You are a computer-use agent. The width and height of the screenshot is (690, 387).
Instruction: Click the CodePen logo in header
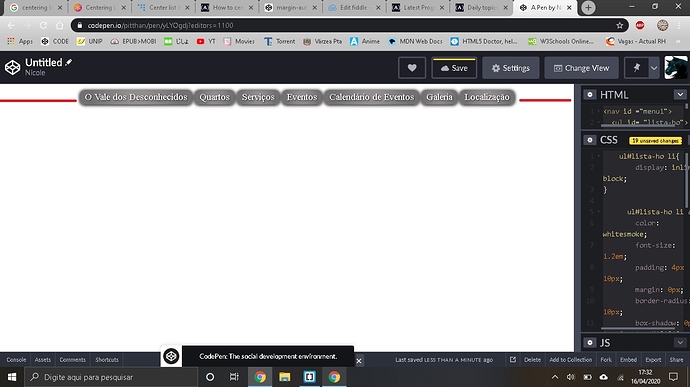[x=12, y=67]
